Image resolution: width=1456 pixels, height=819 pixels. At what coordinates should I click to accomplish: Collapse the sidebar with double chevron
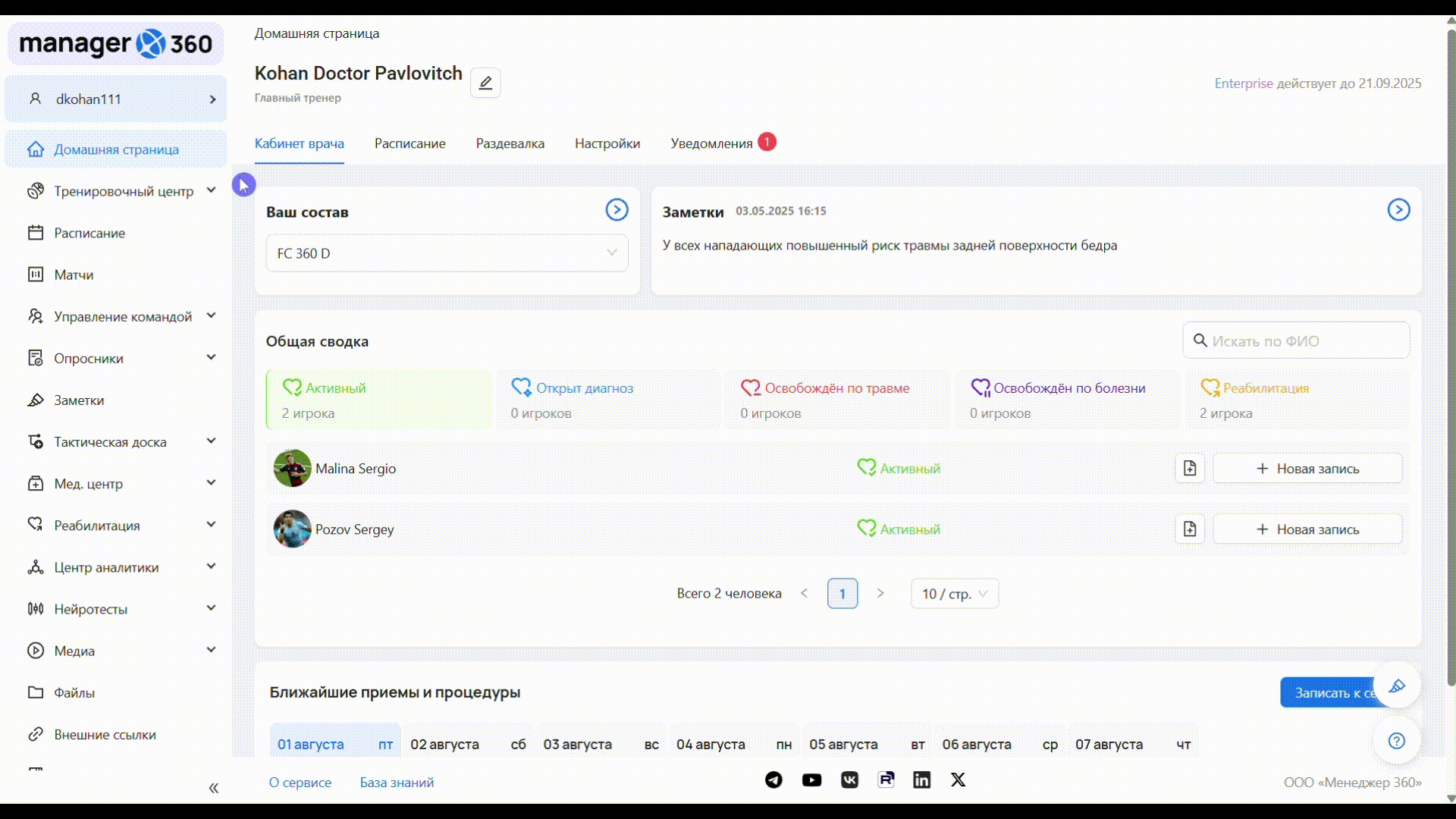[x=214, y=789]
